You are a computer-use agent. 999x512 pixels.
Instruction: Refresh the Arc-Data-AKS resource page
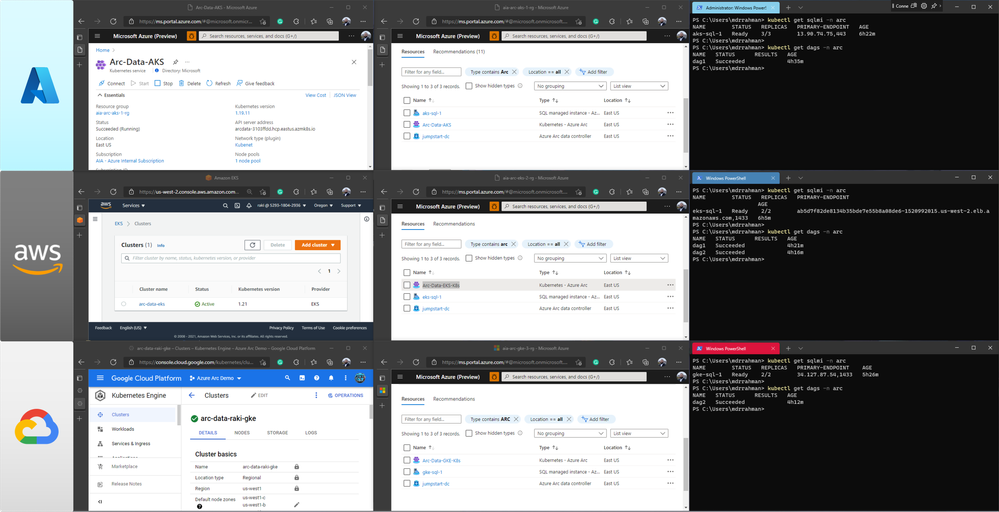click(x=219, y=83)
